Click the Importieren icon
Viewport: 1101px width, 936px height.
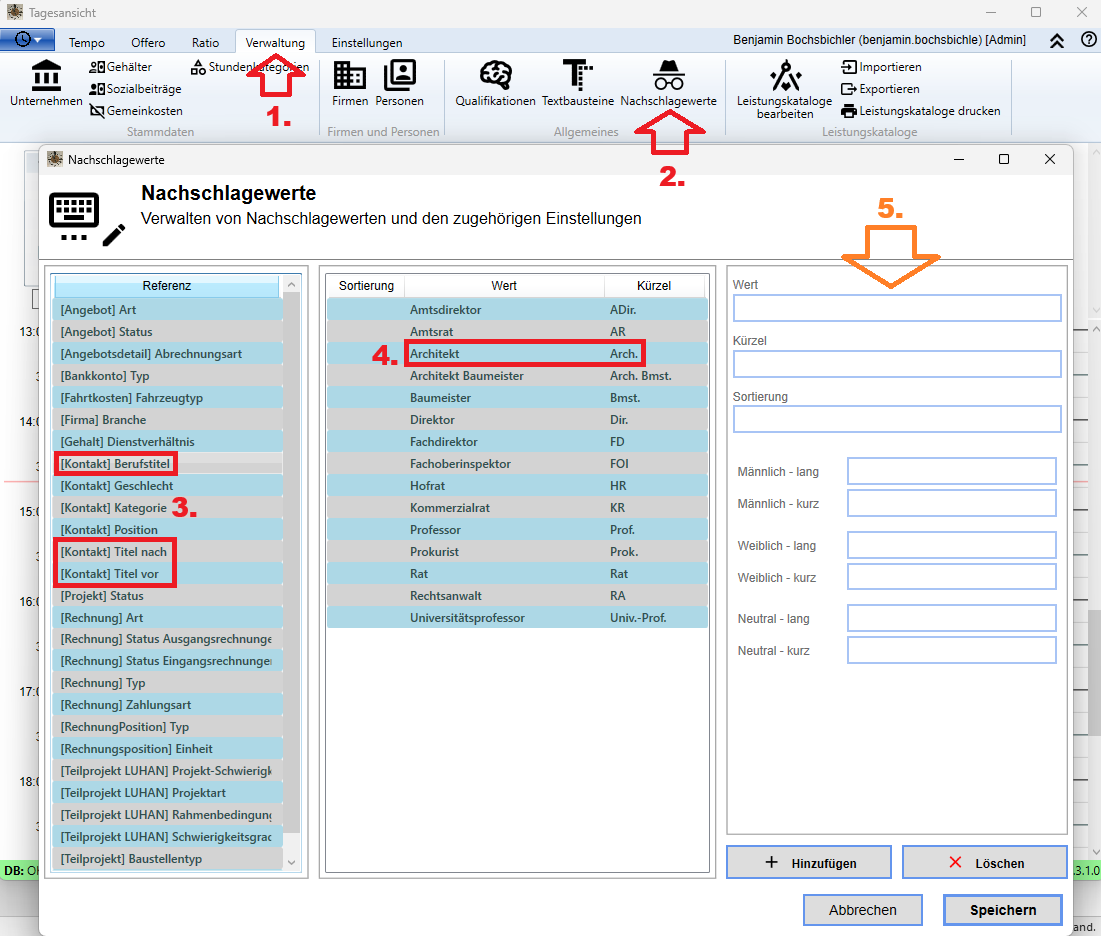click(849, 67)
